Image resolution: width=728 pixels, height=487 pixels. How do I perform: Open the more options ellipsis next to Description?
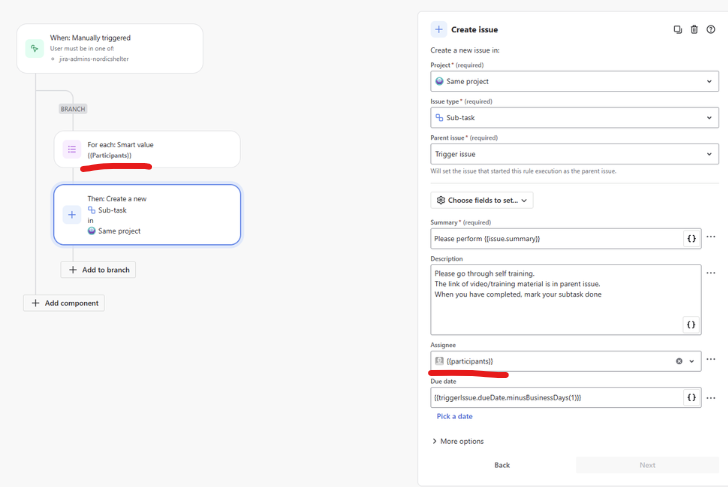711,273
